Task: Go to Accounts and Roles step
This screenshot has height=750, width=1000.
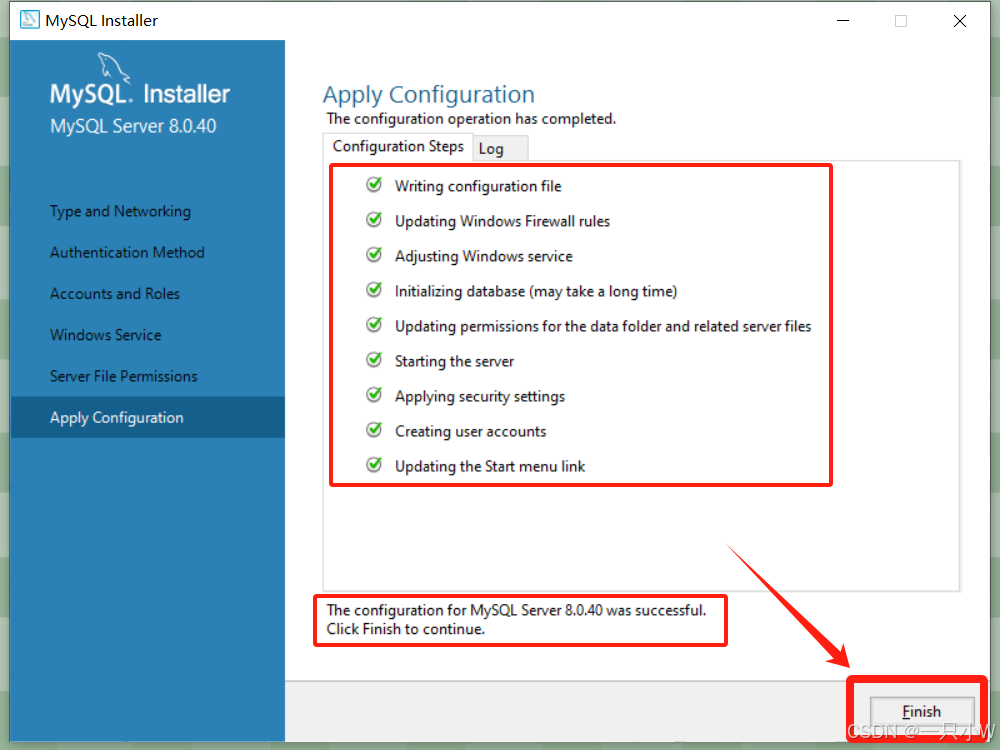Action: (x=115, y=294)
